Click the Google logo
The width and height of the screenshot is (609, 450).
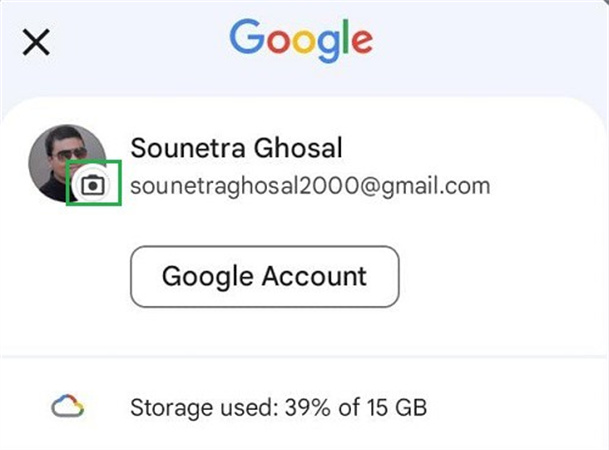click(300, 40)
